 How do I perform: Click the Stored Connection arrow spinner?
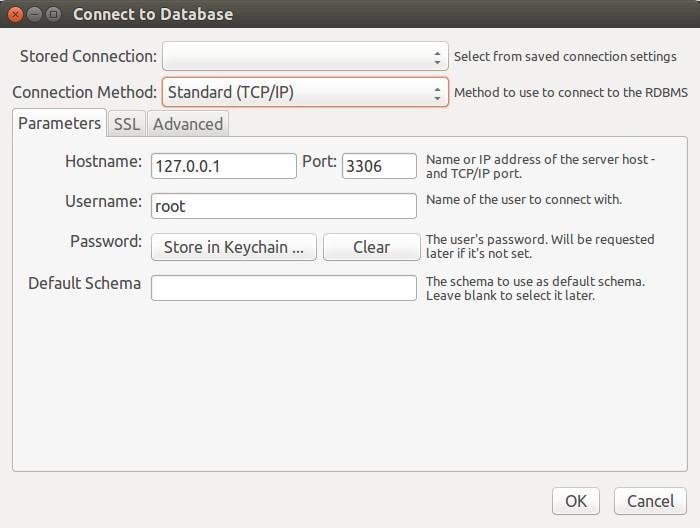coord(437,57)
